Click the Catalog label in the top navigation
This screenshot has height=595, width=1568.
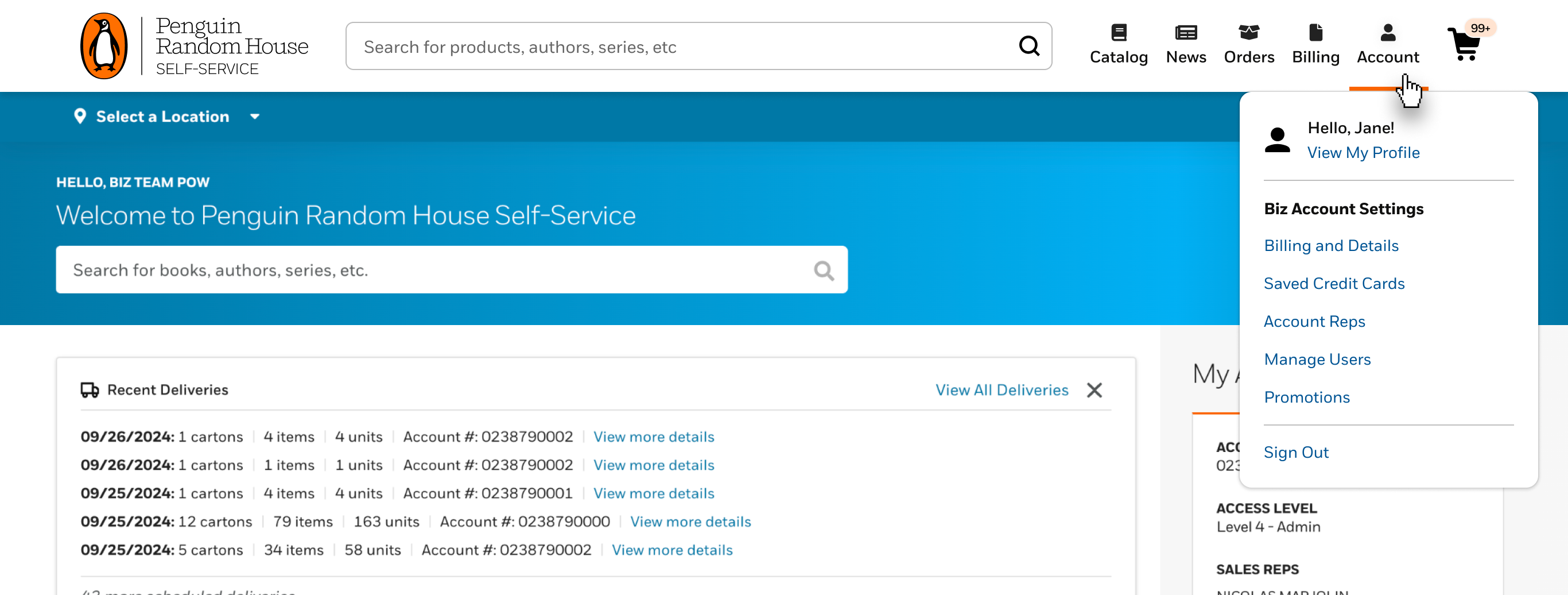(x=1118, y=57)
